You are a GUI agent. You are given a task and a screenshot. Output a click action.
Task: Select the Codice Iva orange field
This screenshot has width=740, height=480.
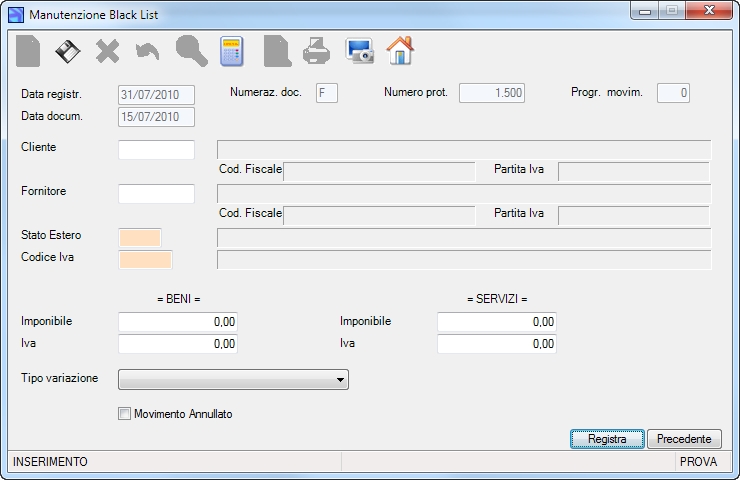(145, 260)
